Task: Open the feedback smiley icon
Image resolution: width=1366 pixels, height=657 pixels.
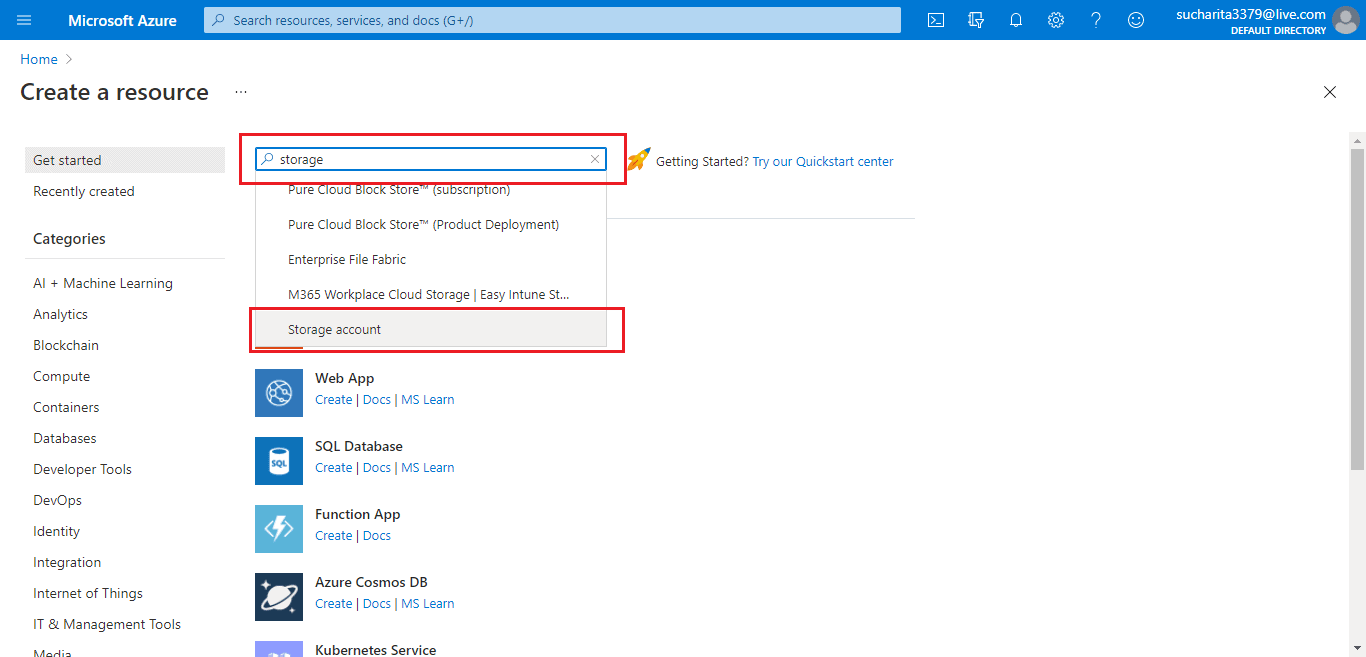Action: (1136, 20)
